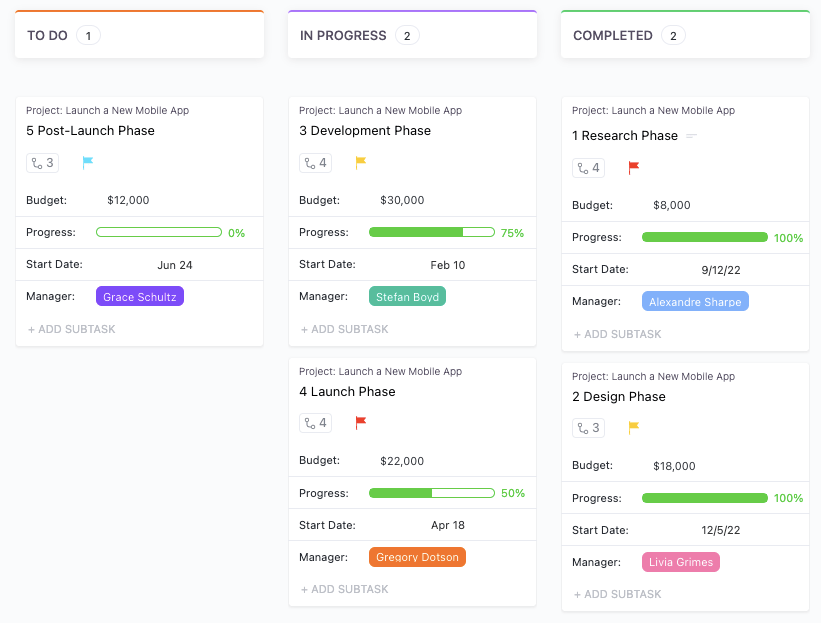Click the description icon beside Research Phase
Screen dimensions: 821x623
click(x=691, y=136)
